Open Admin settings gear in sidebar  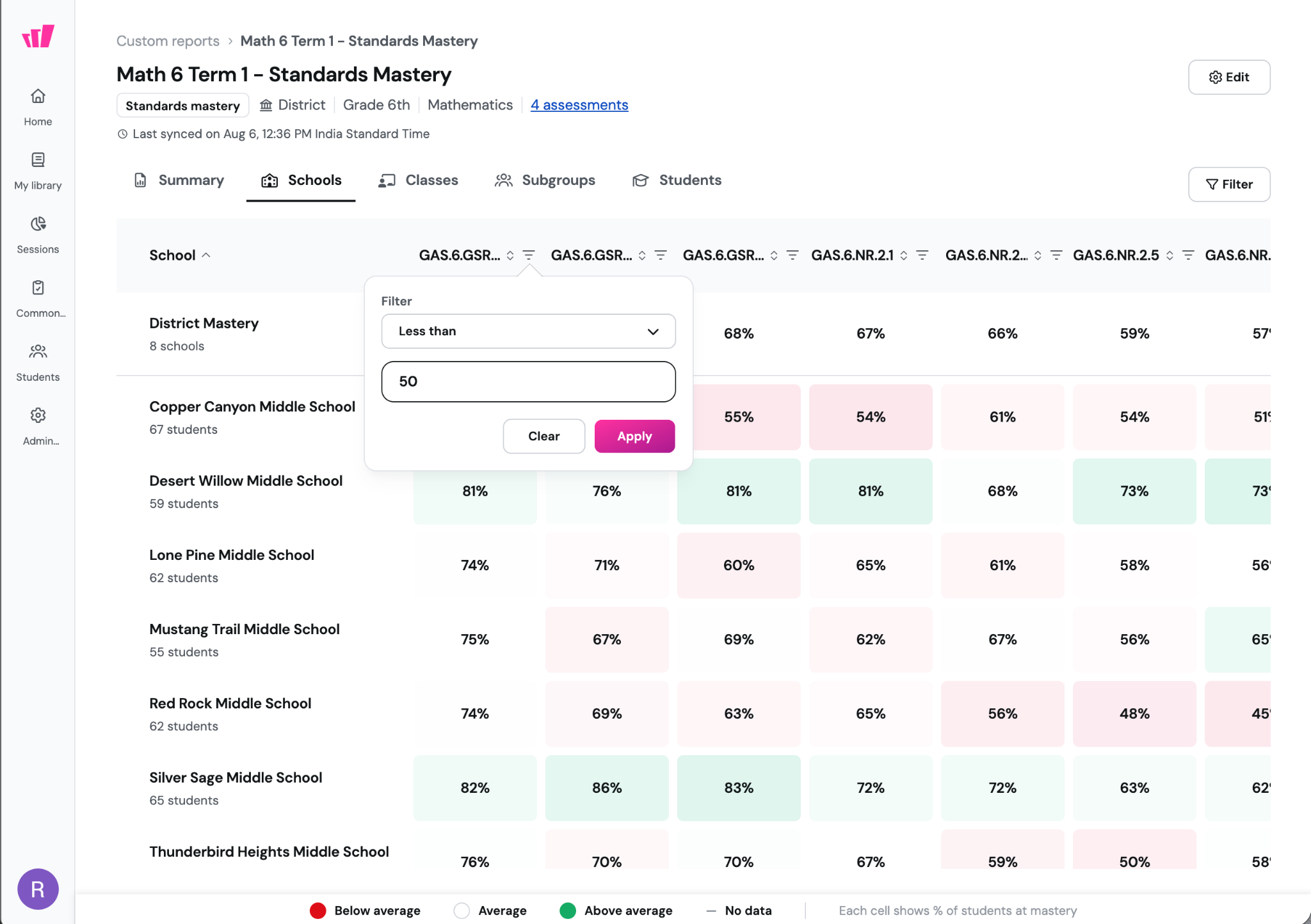coord(38,427)
